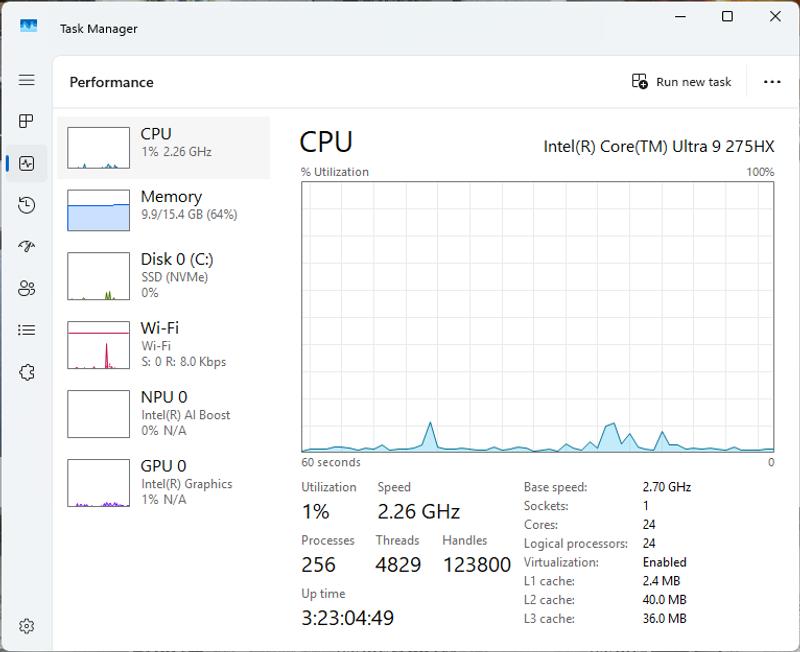Open the Startup apps page icon
Screen dimensions: 800x652
pyautogui.click(x=27, y=246)
